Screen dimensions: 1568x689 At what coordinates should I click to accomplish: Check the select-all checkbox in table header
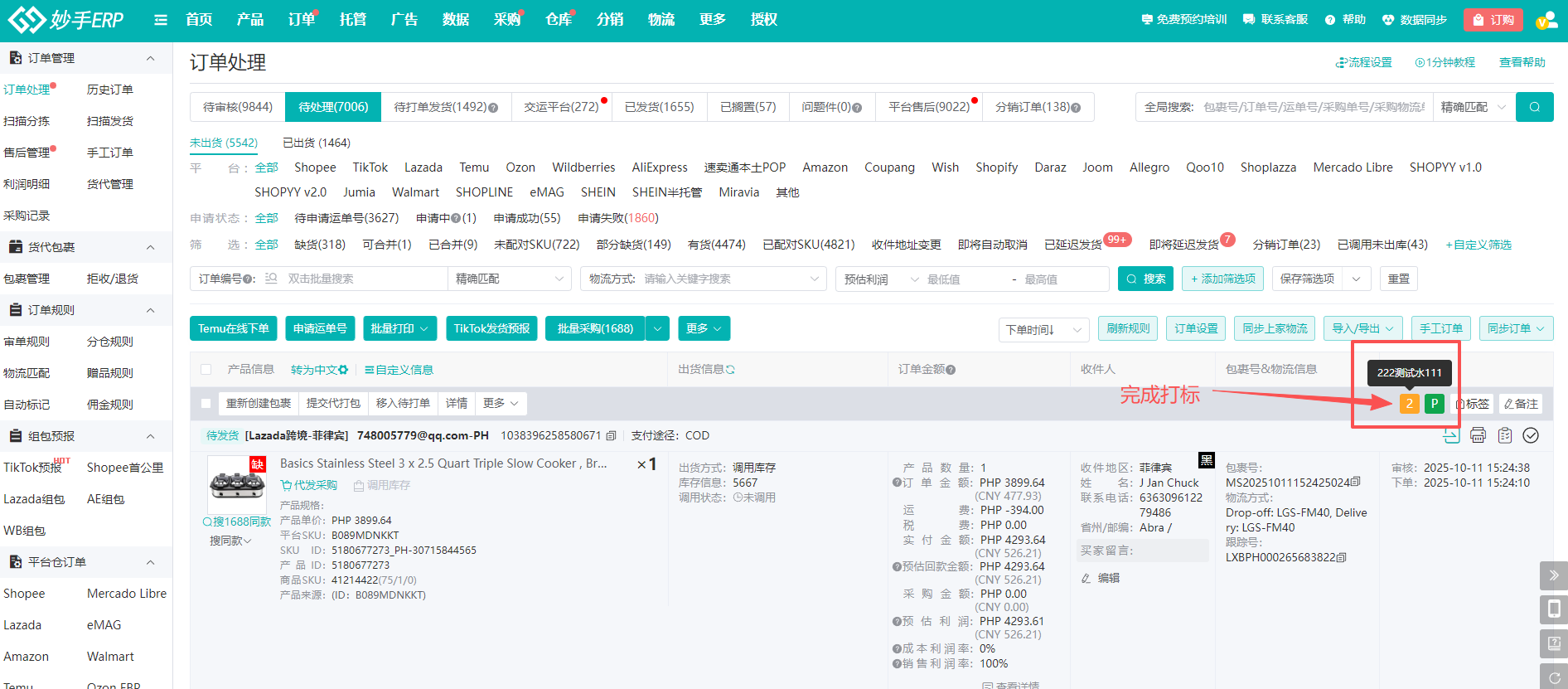point(206,370)
